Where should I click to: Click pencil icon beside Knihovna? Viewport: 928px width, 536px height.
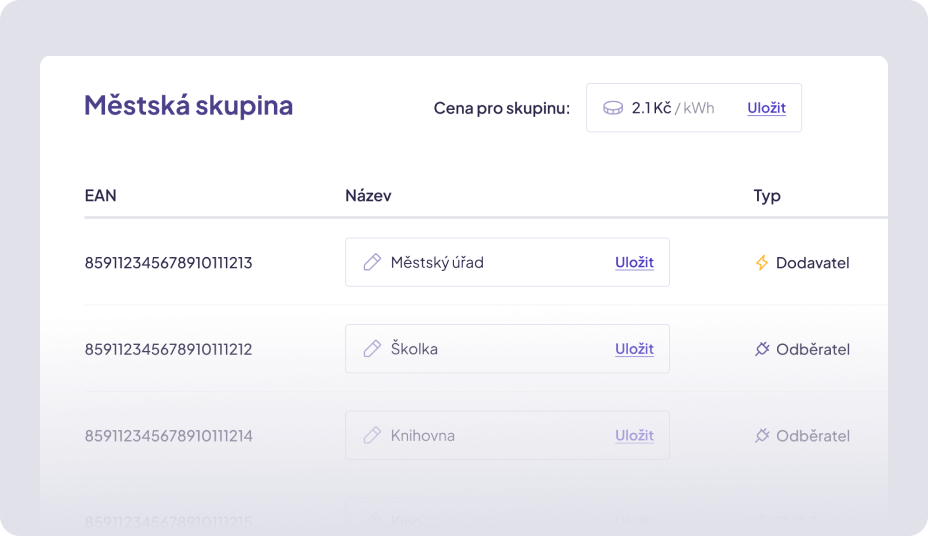372,435
